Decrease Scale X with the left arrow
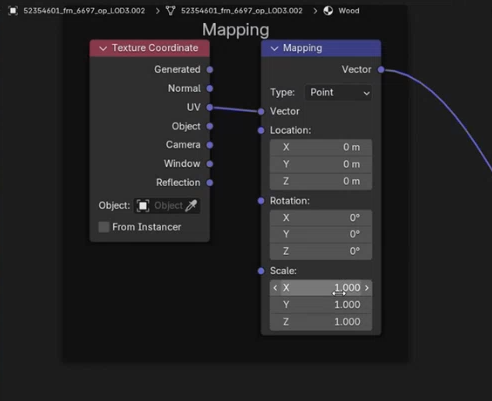The width and height of the screenshot is (492, 401). 275,288
